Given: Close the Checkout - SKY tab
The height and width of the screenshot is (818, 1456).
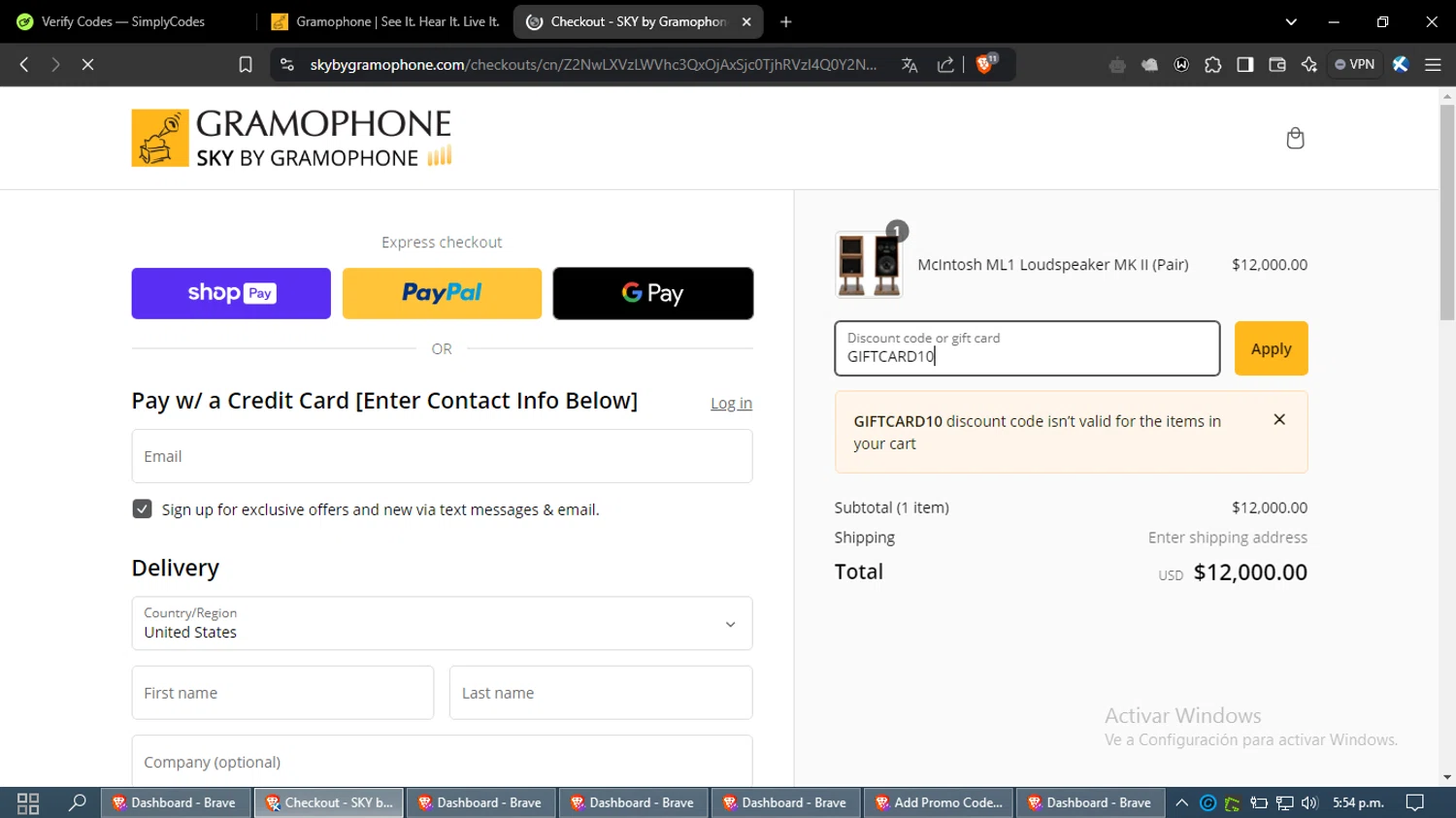Looking at the screenshot, I should point(746,21).
